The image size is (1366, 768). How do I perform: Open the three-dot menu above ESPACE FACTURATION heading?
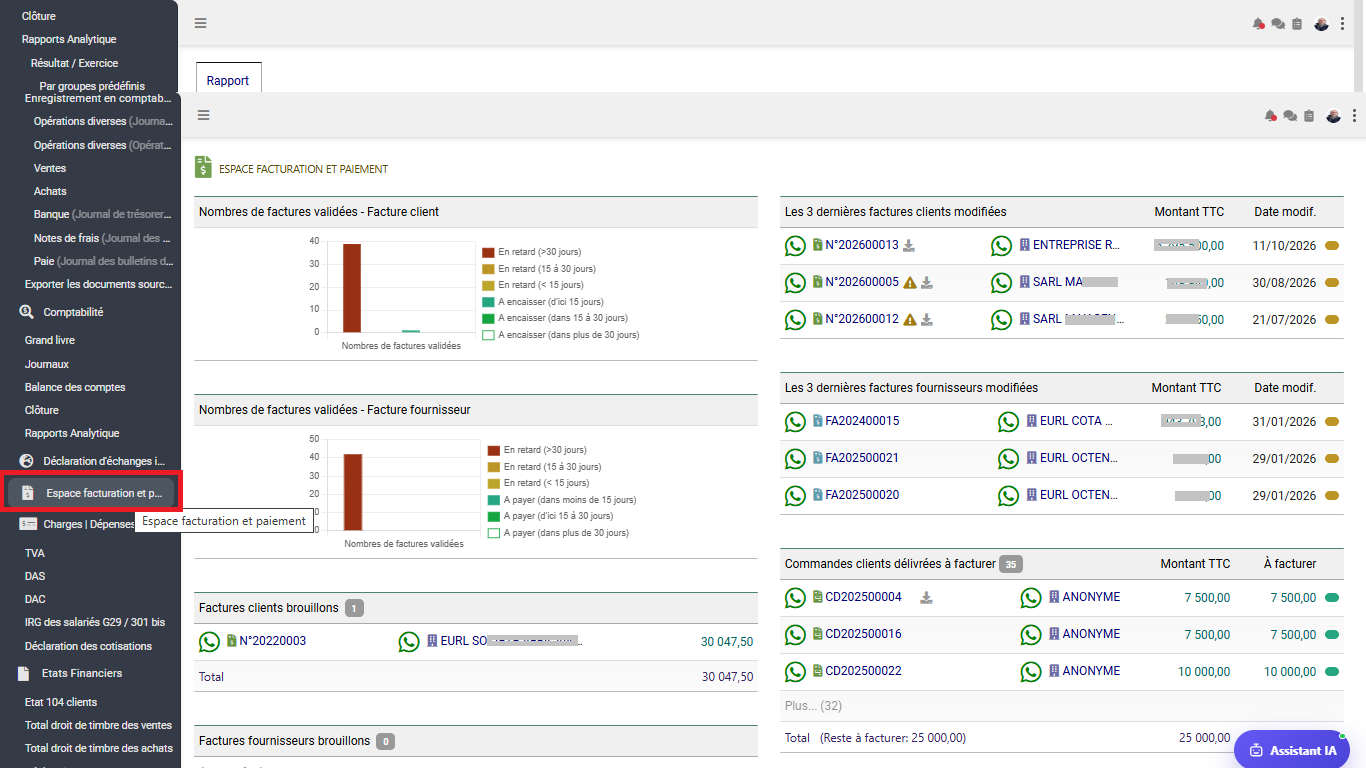pyautogui.click(x=1354, y=116)
